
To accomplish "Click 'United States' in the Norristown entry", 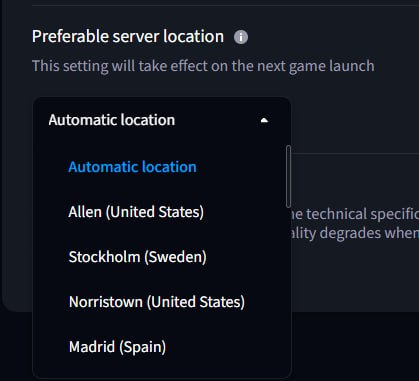I will click(x=196, y=302).
